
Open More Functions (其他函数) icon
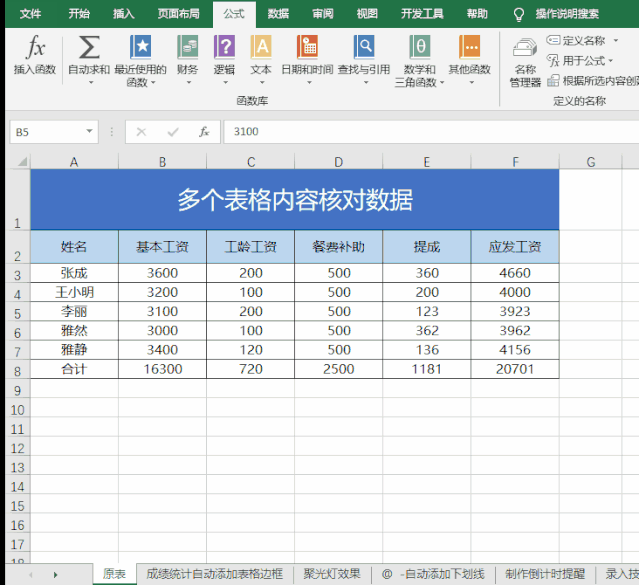coord(469,47)
